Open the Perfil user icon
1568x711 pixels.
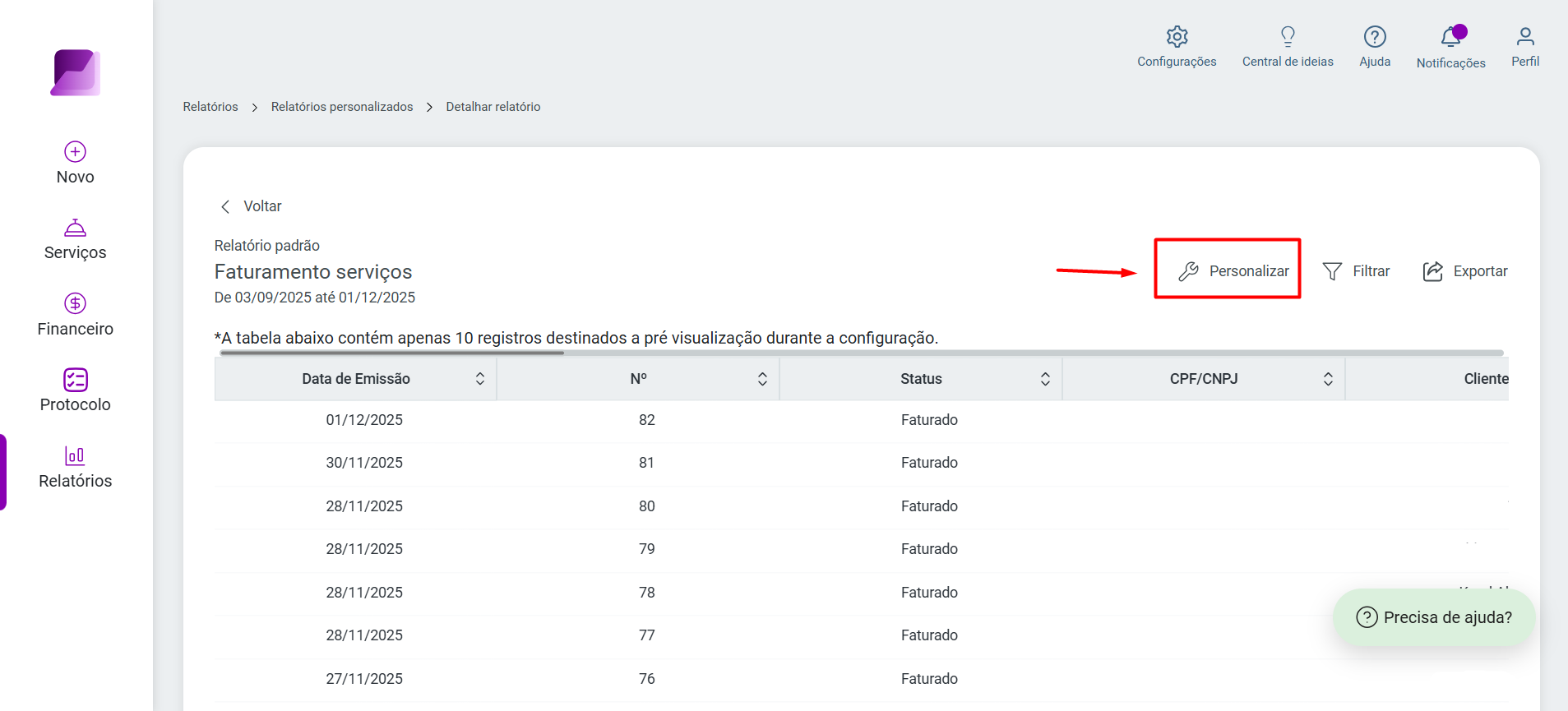click(1525, 36)
